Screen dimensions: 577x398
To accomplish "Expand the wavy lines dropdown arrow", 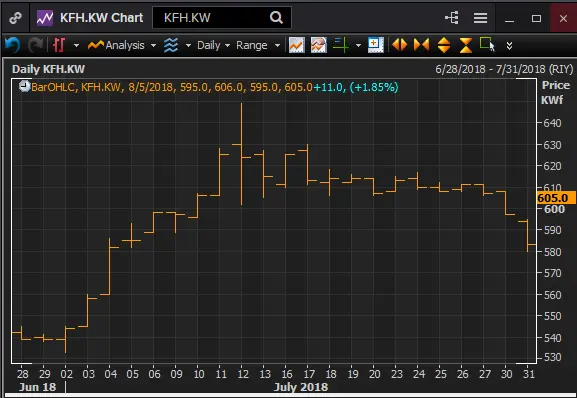I will click(x=188, y=46).
